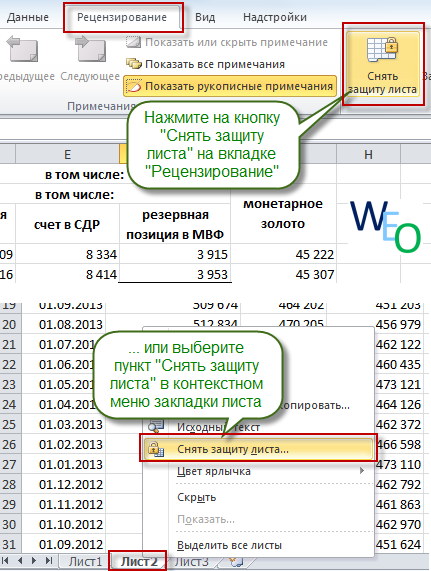Choose Выделить все листы menu item

pos(258,545)
